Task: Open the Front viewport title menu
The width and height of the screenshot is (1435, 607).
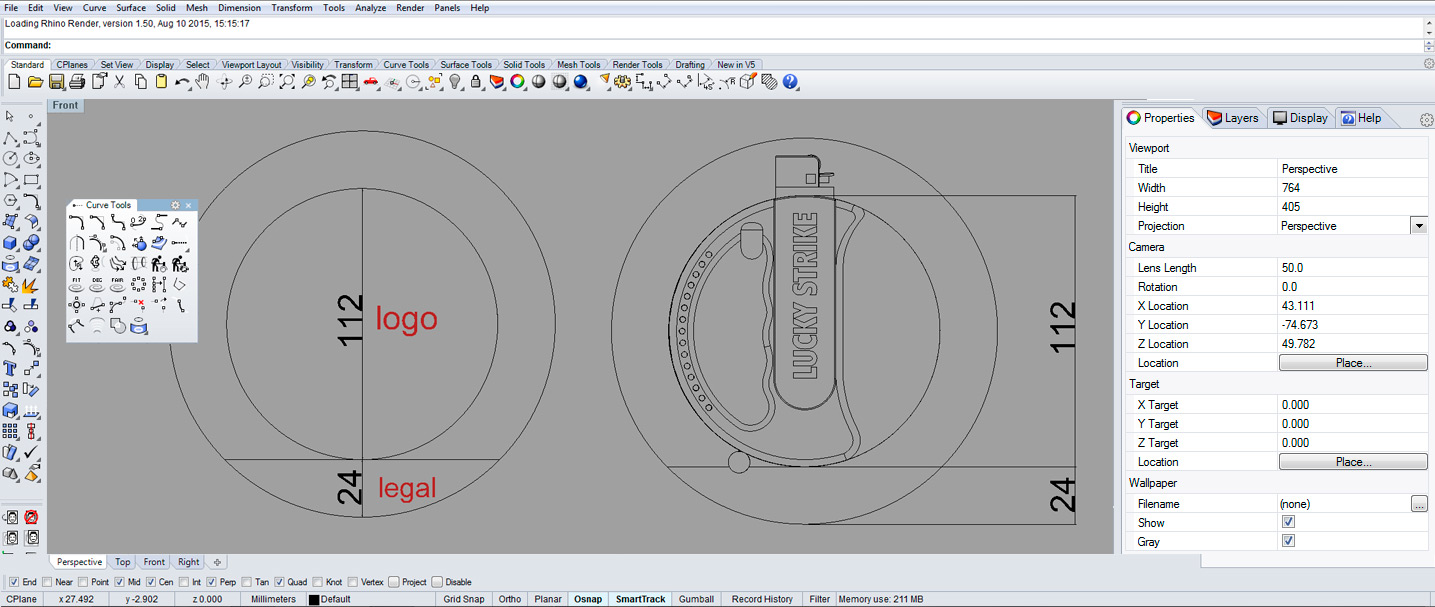Action: click(x=65, y=105)
